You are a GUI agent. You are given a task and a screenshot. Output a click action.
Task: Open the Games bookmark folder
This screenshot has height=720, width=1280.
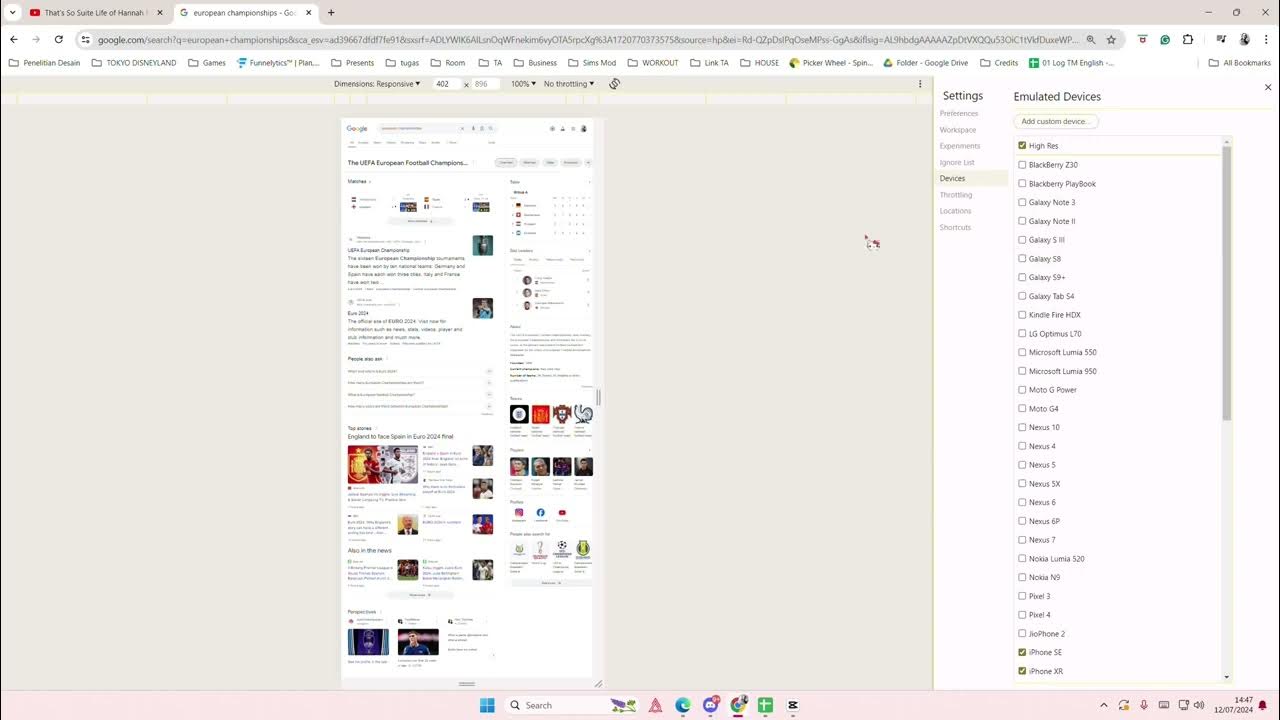206,63
